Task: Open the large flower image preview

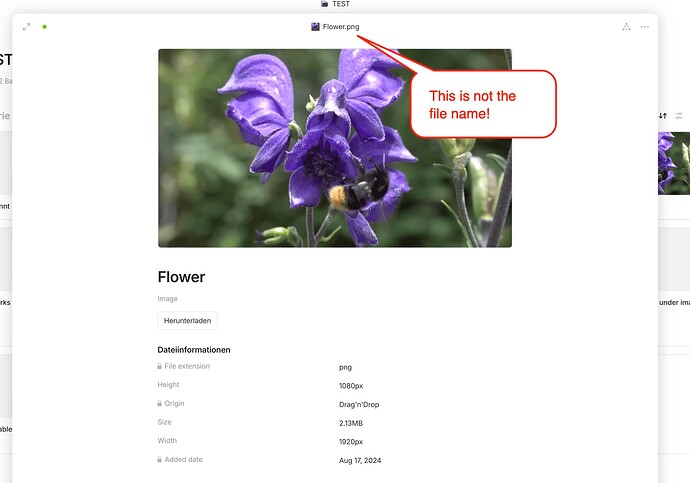Action: [335, 148]
